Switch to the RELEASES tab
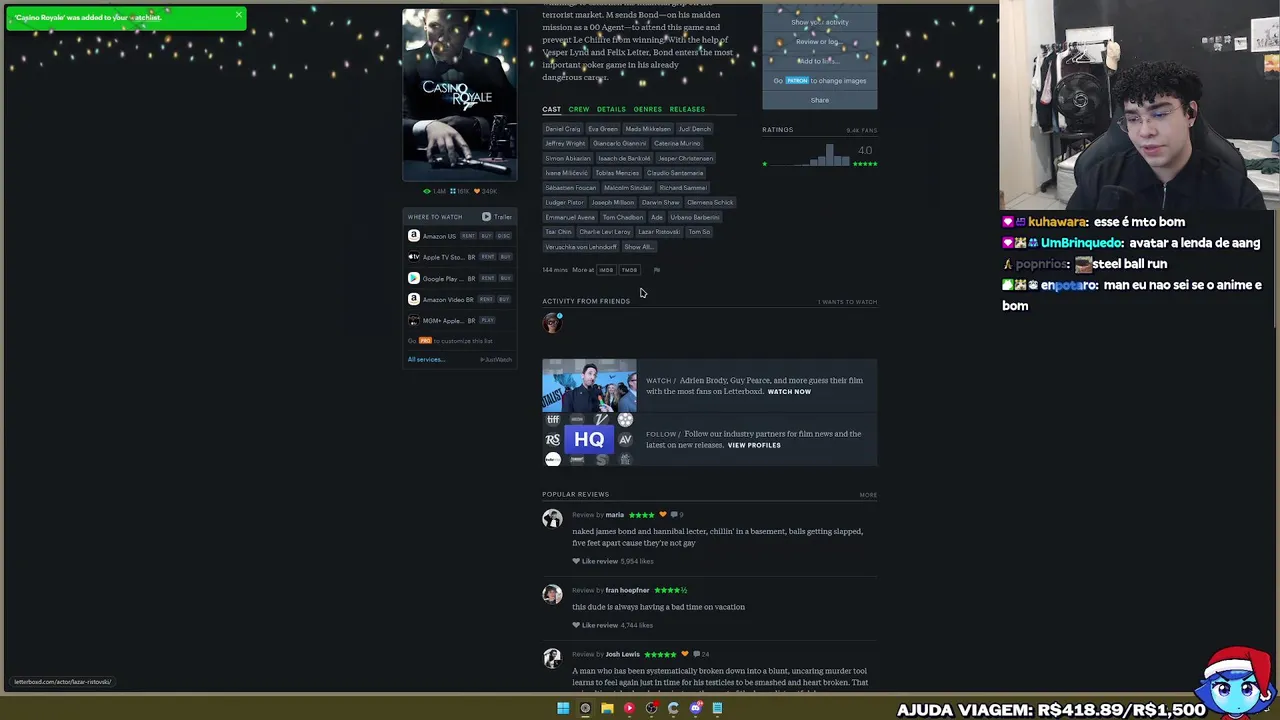 click(x=687, y=109)
